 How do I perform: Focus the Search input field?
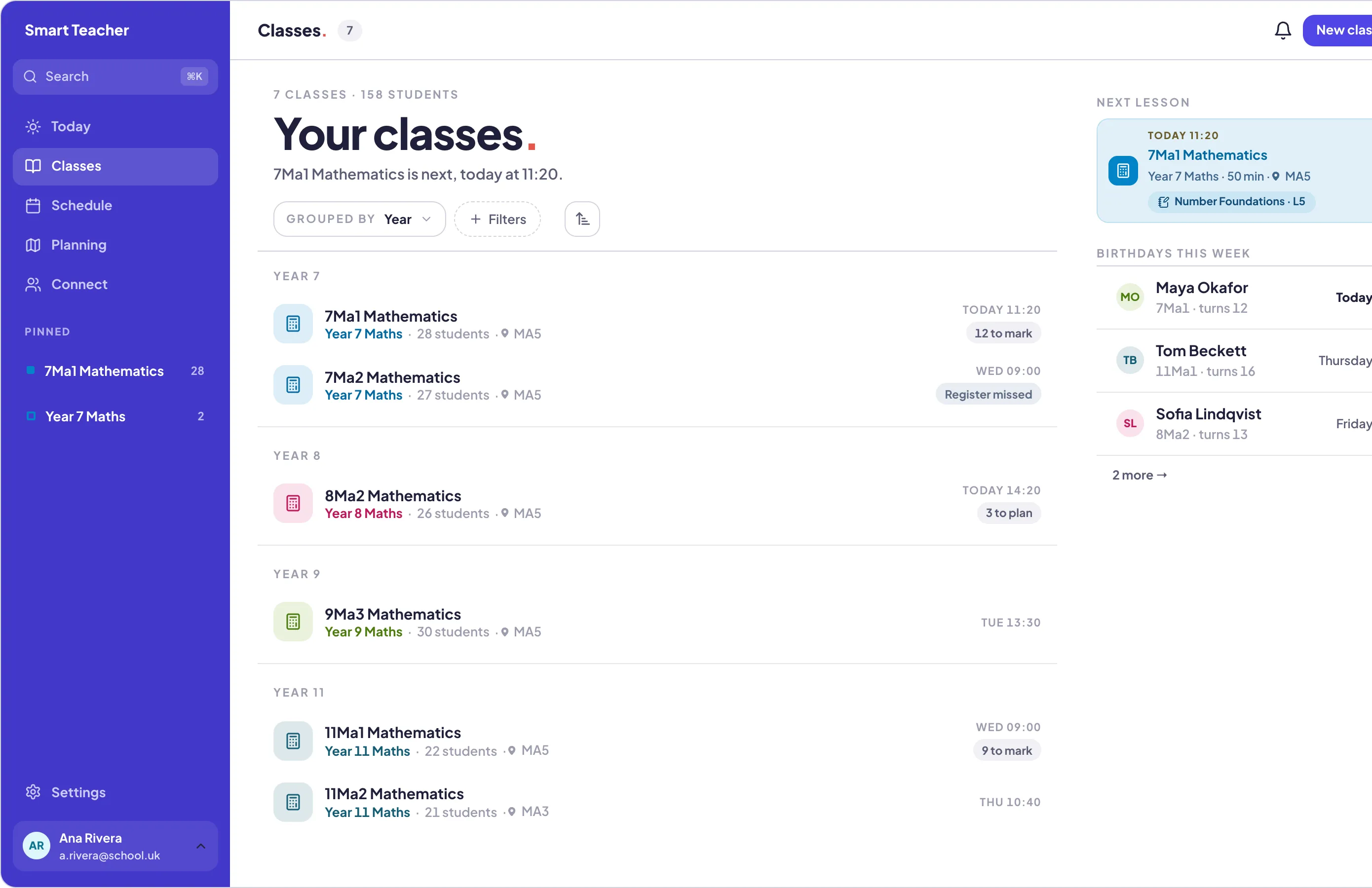115,76
